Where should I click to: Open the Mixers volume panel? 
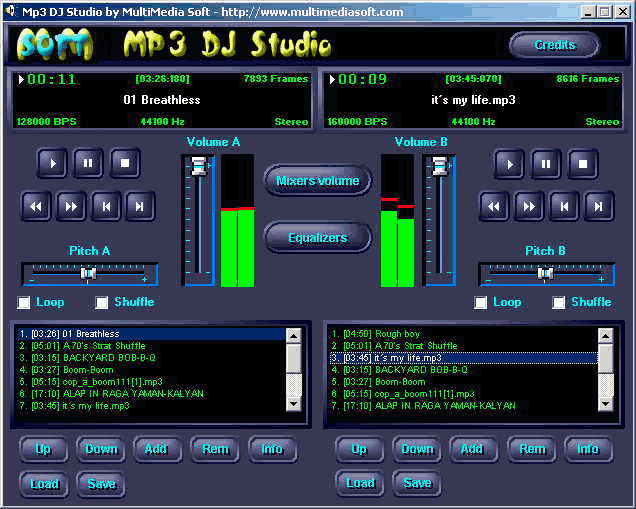click(318, 181)
